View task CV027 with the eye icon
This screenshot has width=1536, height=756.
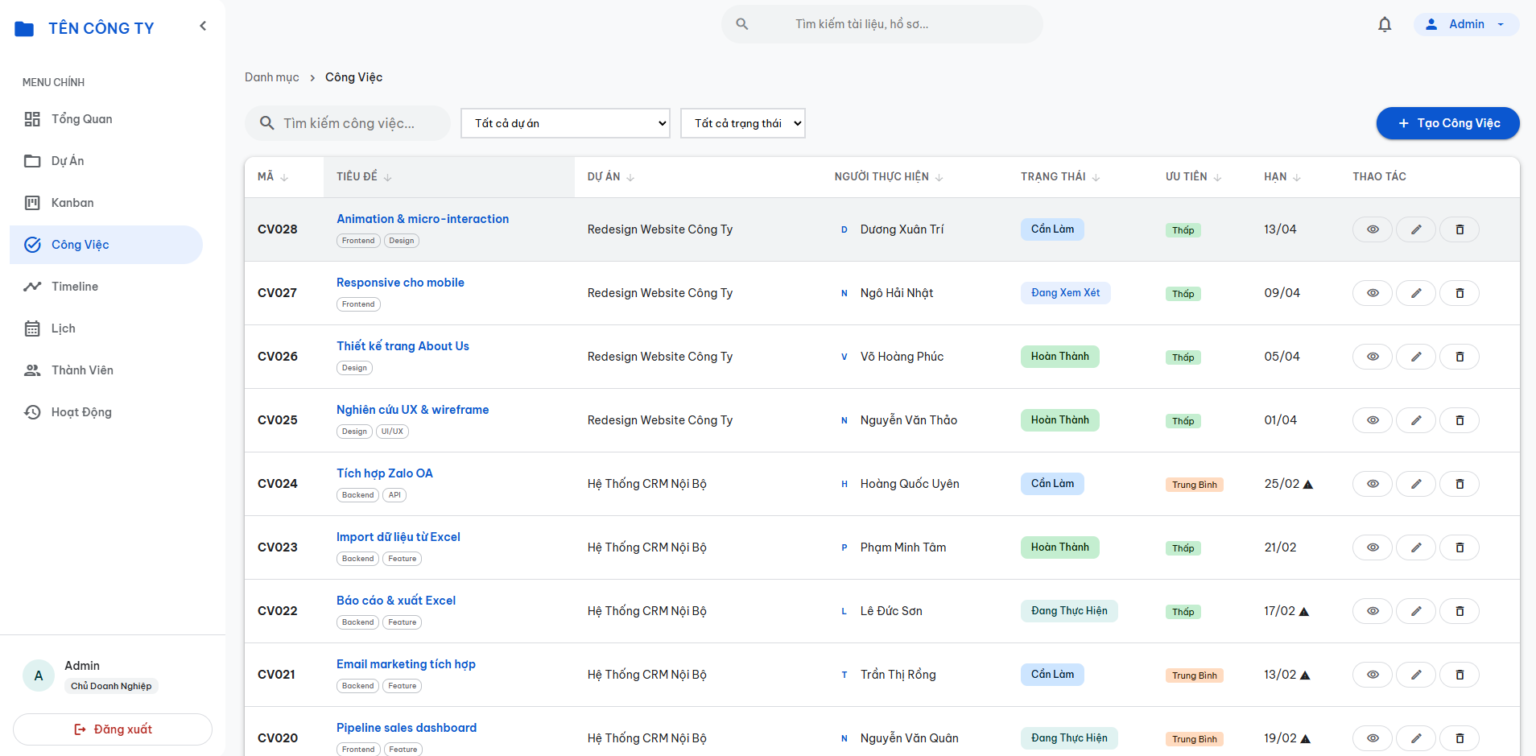coord(1373,293)
